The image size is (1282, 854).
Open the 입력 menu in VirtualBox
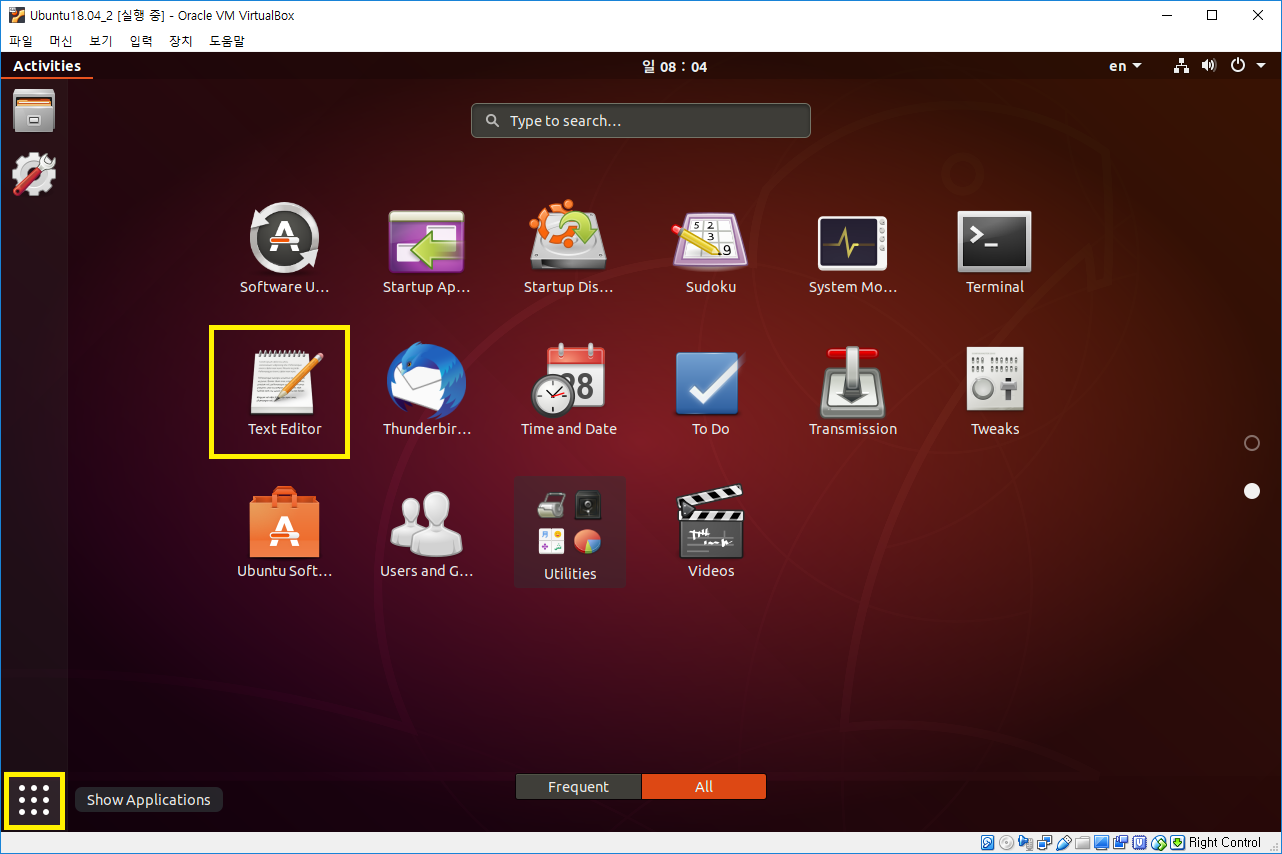[x=141, y=41]
